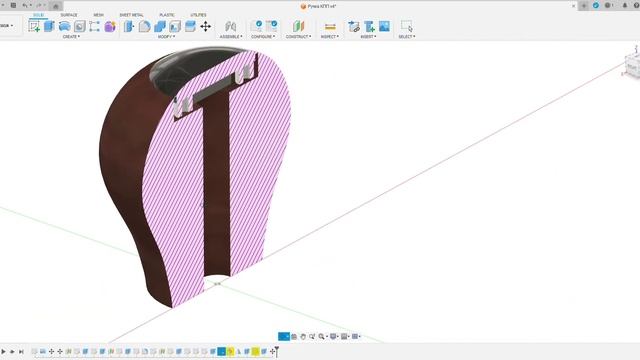
Task: Switch to the Solid tab
Action: [x=38, y=15]
